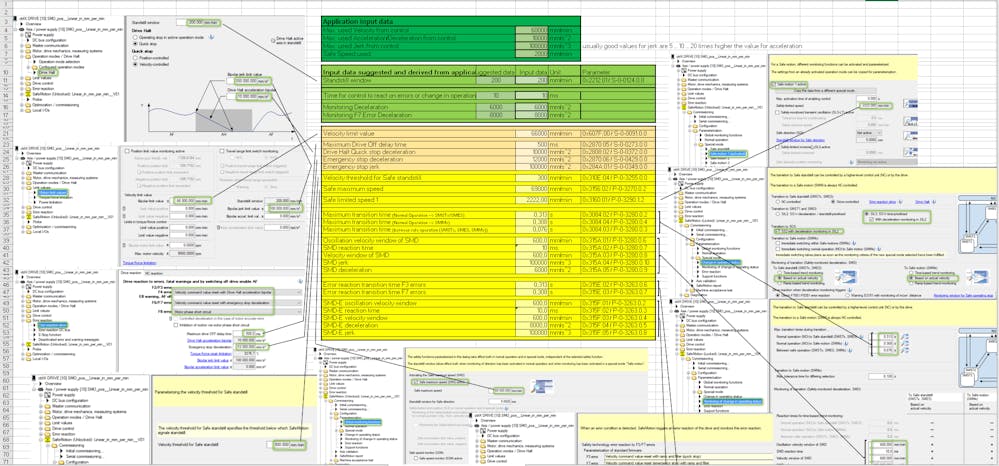
Task: Collapse the Special mode folder above Safe motion 1 (activated)
Action: click(695, 145)
